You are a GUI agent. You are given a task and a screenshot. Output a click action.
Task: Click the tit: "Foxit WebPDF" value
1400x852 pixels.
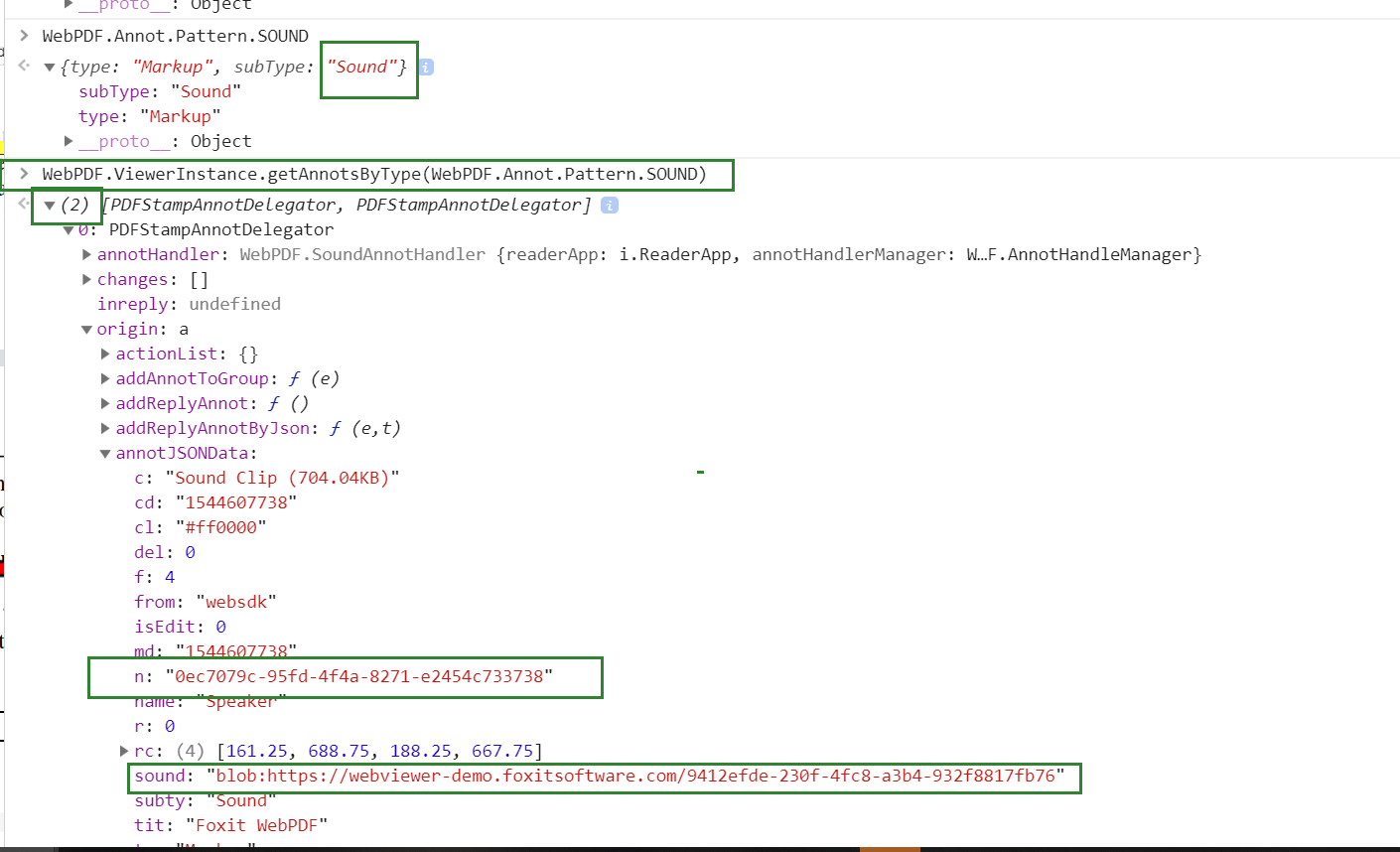tap(257, 825)
